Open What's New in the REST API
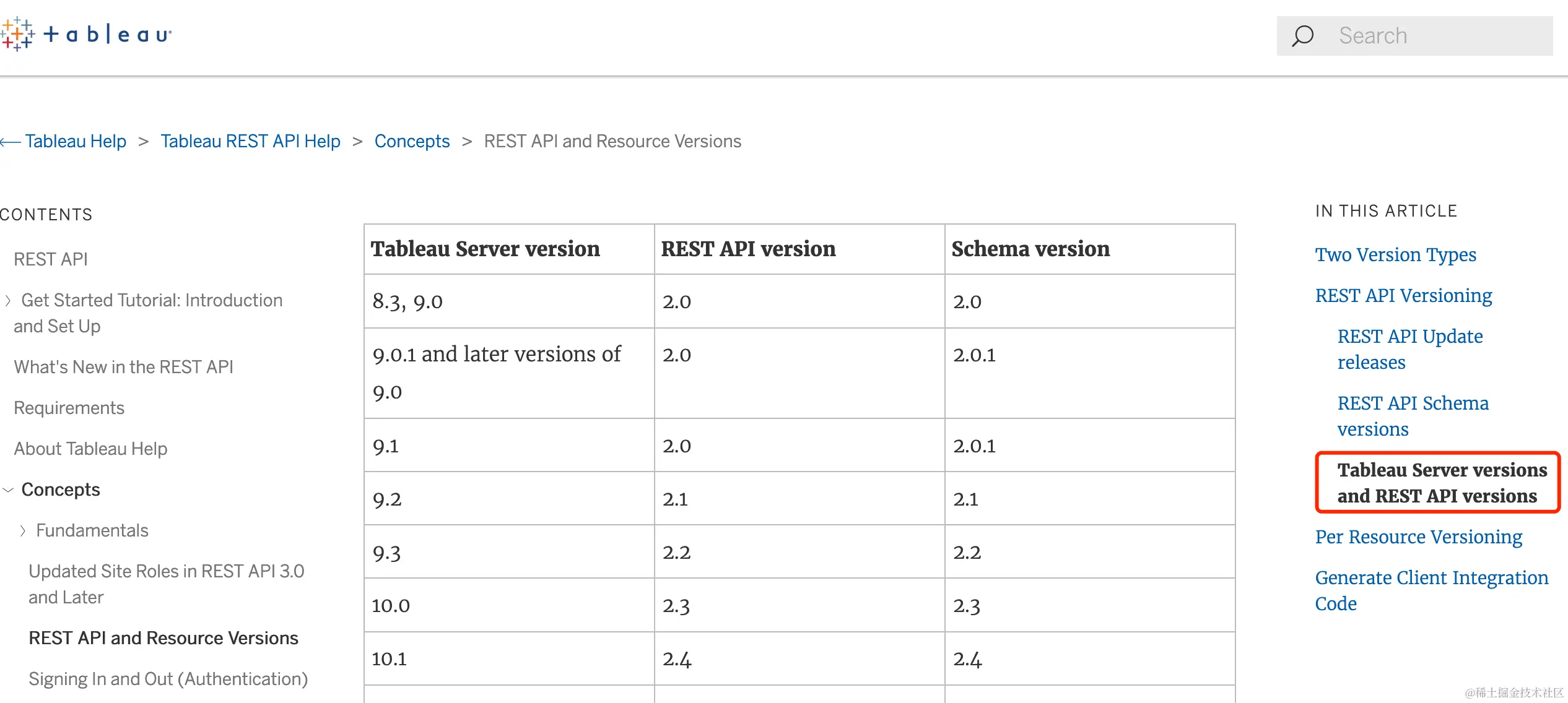 point(123,367)
